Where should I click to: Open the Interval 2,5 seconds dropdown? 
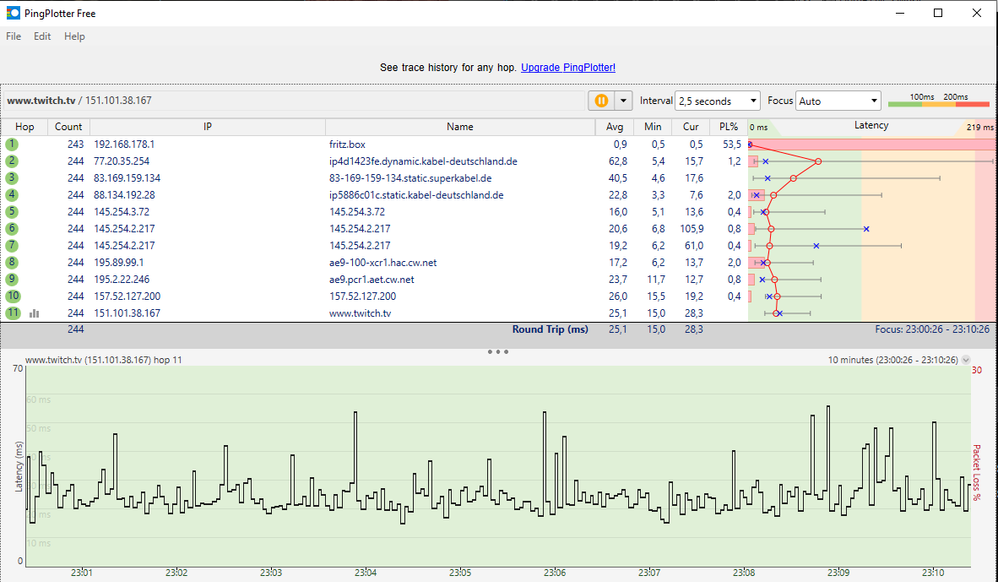(717, 101)
